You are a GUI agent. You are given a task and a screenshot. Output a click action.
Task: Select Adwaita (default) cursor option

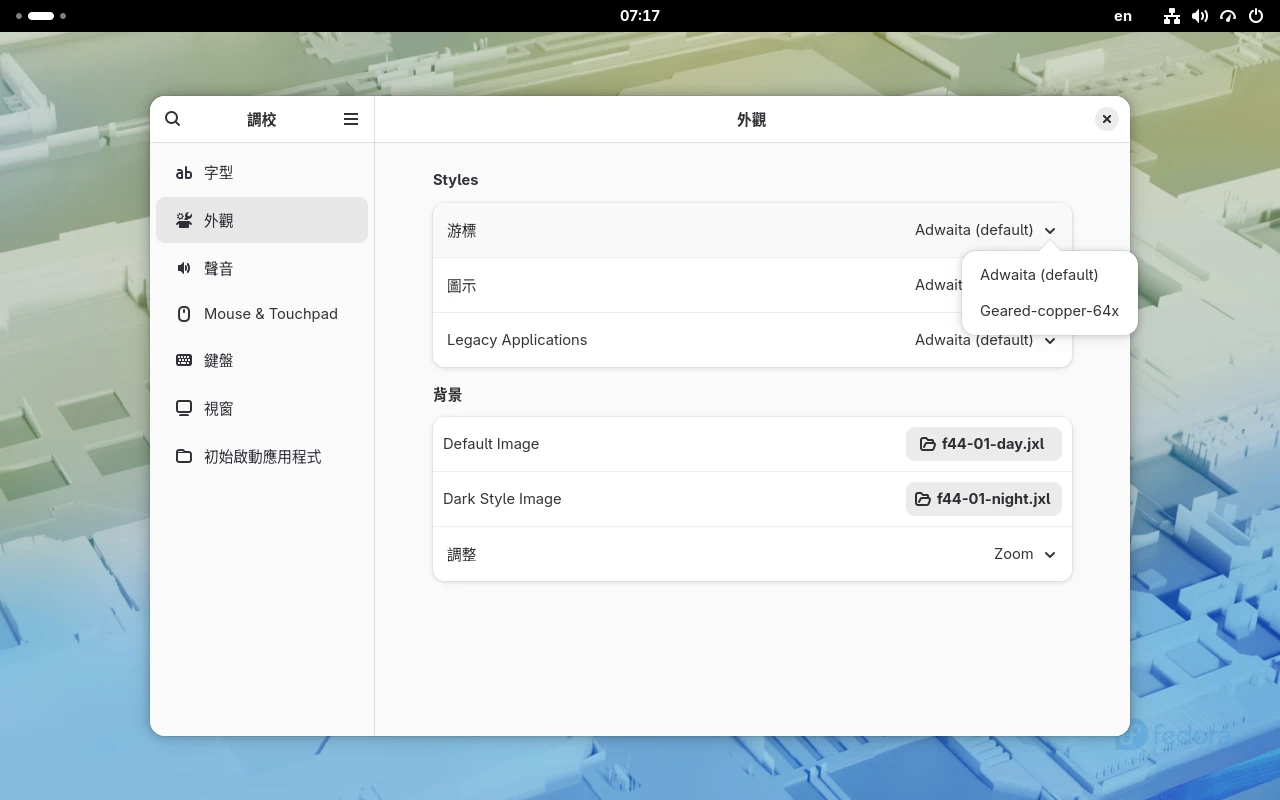(1049, 275)
